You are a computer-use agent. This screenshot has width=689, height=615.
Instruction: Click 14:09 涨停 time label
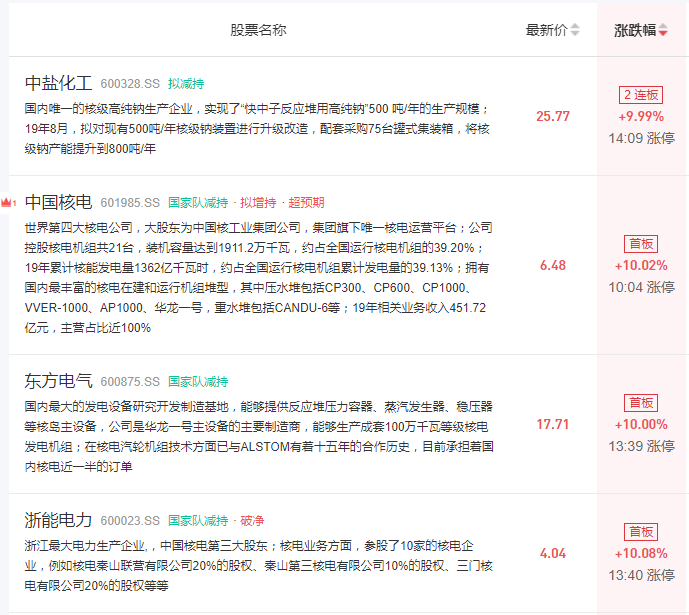642,138
